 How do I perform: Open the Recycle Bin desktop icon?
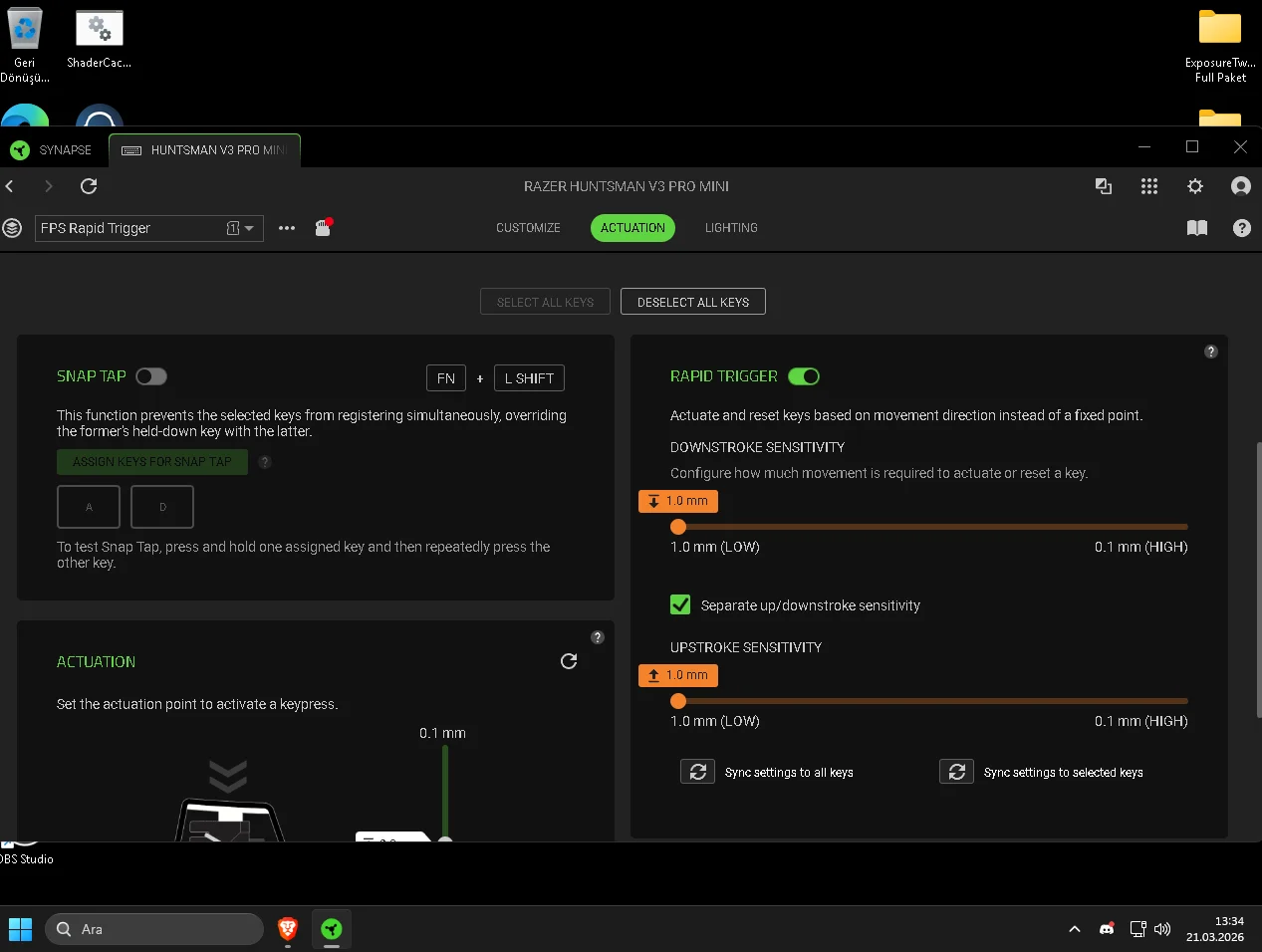click(25, 45)
